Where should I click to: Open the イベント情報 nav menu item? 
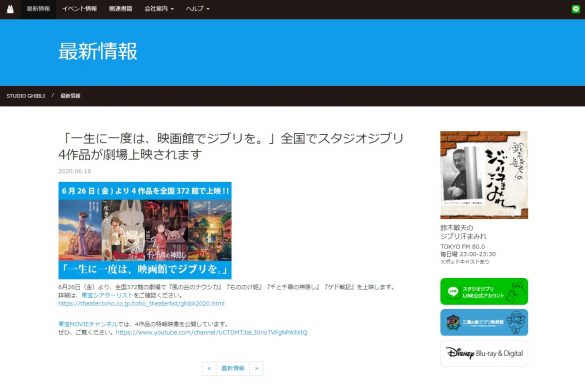79,9
